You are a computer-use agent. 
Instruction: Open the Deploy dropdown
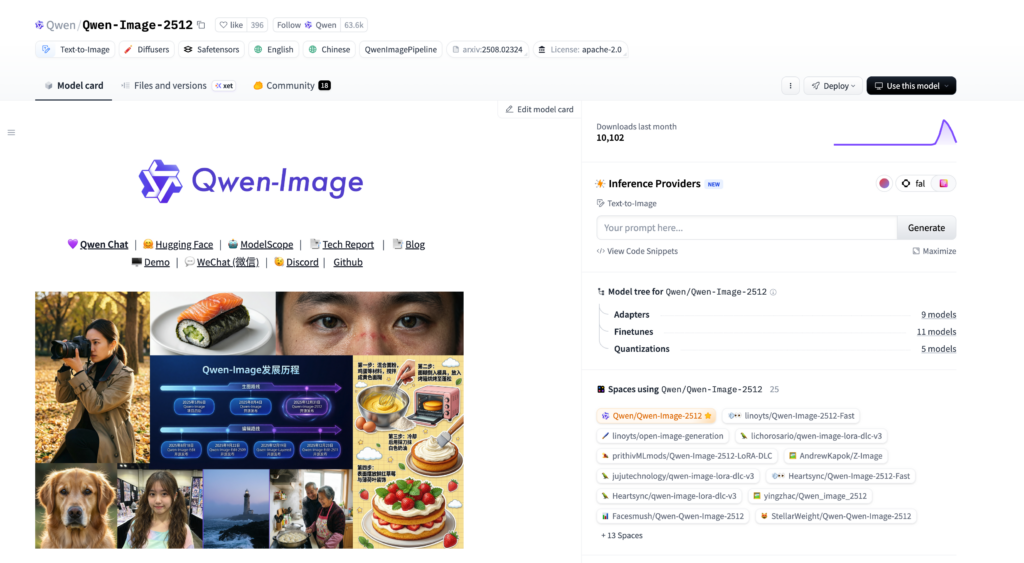click(x=833, y=86)
